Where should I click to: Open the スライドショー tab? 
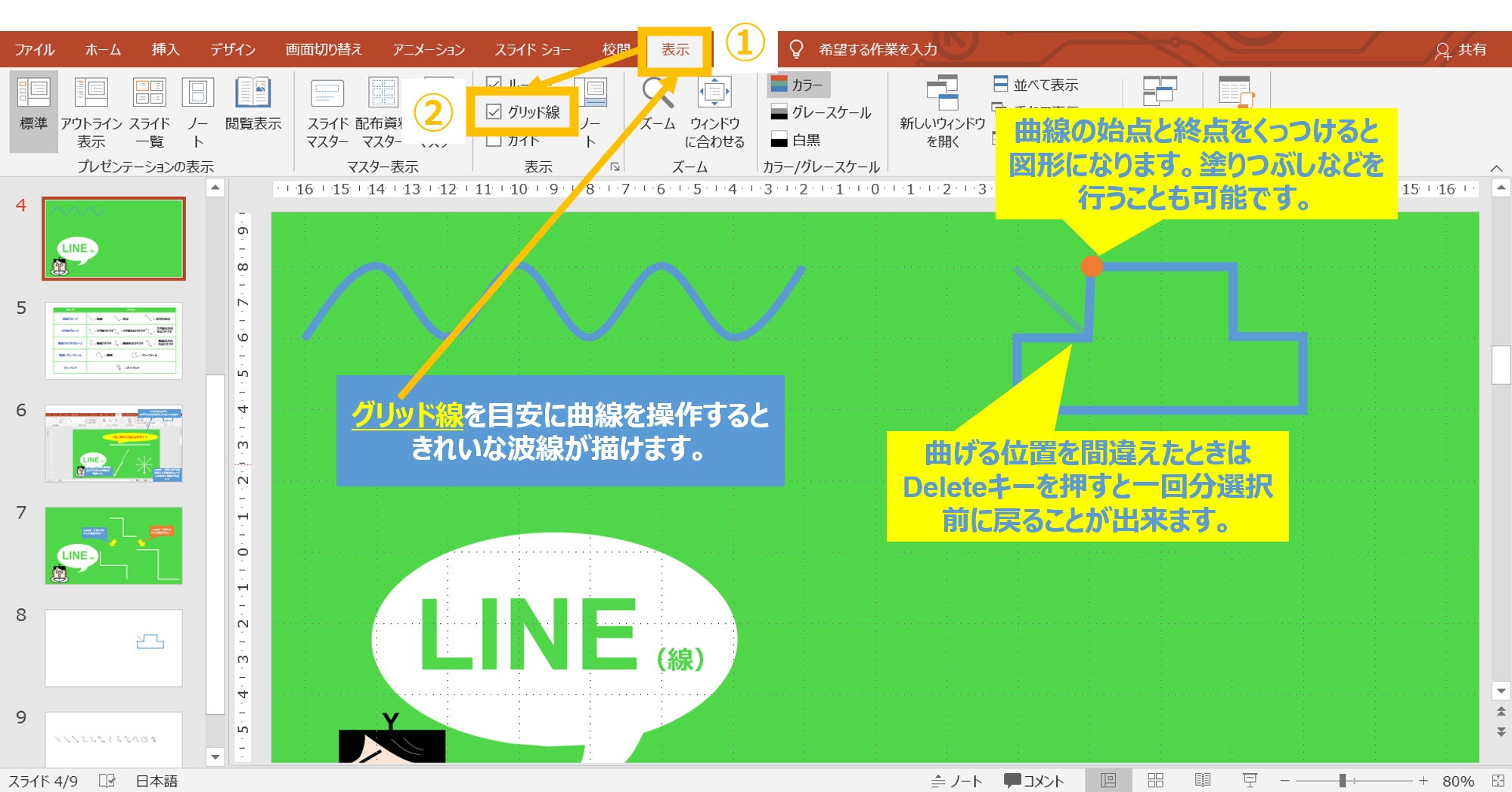click(x=532, y=50)
